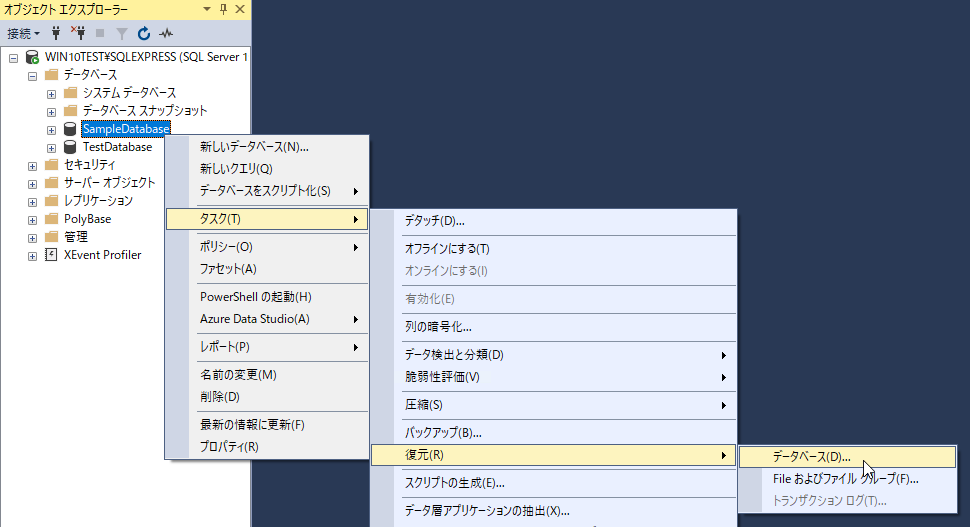Select データベース(D)... under 復元
970x527 pixels.
point(848,457)
